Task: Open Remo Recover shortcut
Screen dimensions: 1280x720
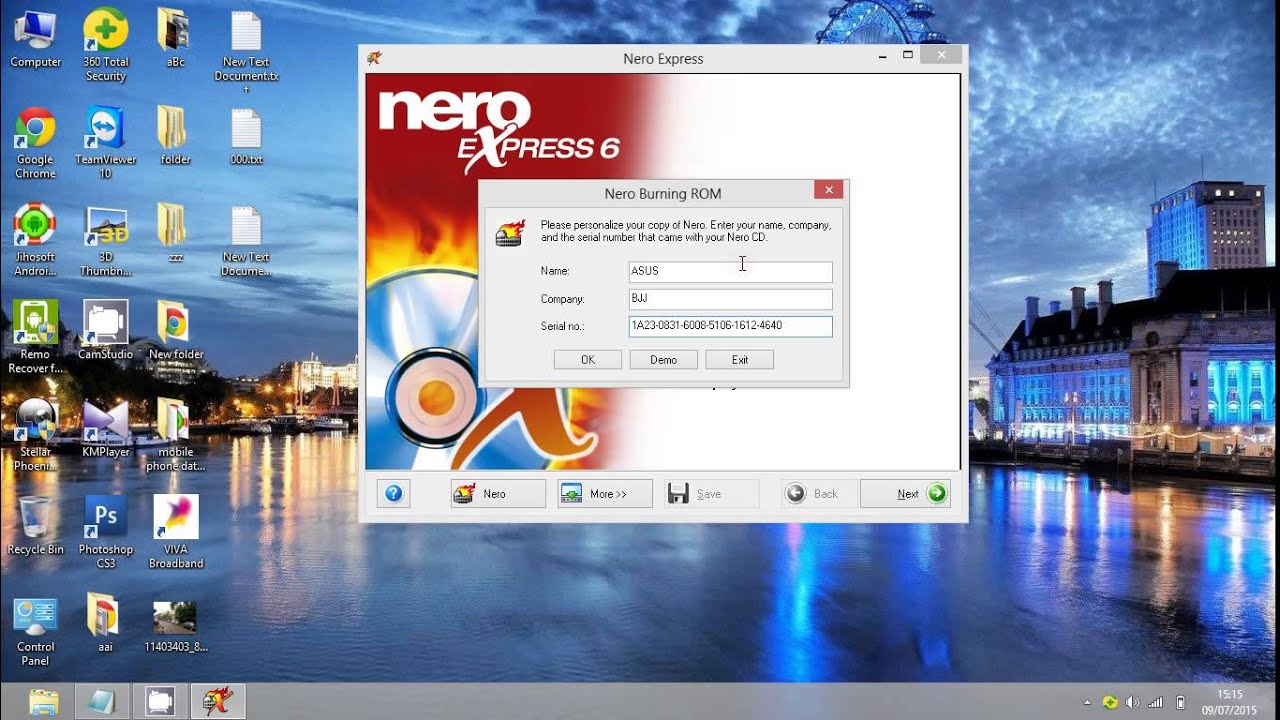Action: point(35,338)
